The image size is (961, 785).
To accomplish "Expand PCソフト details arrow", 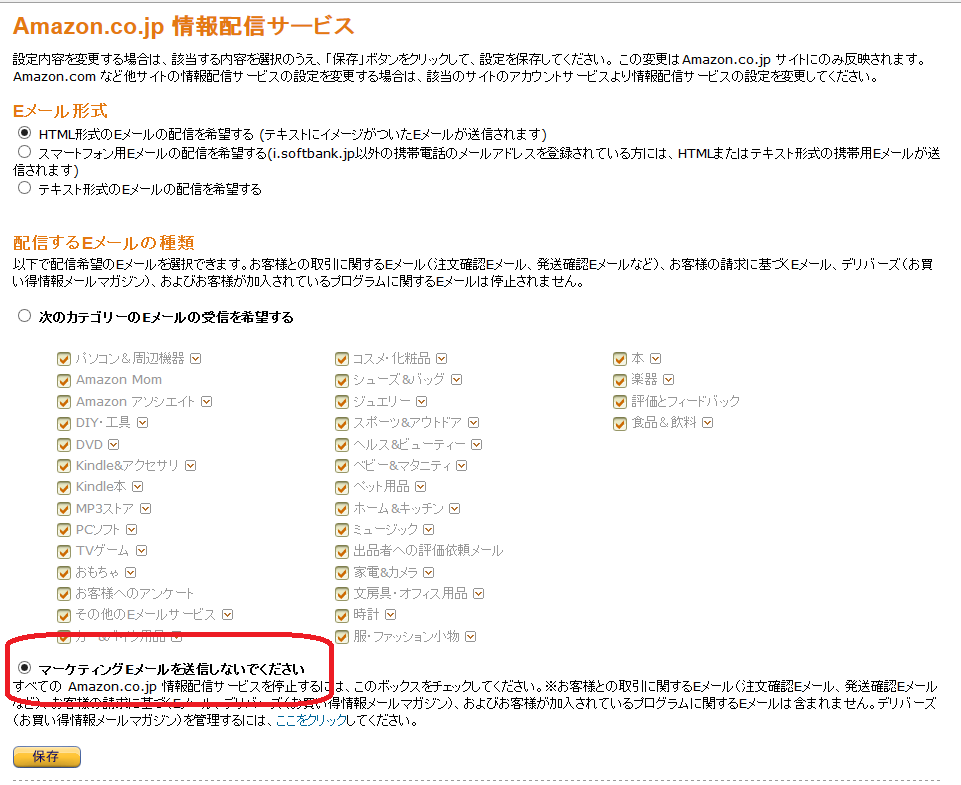I will click(132, 529).
